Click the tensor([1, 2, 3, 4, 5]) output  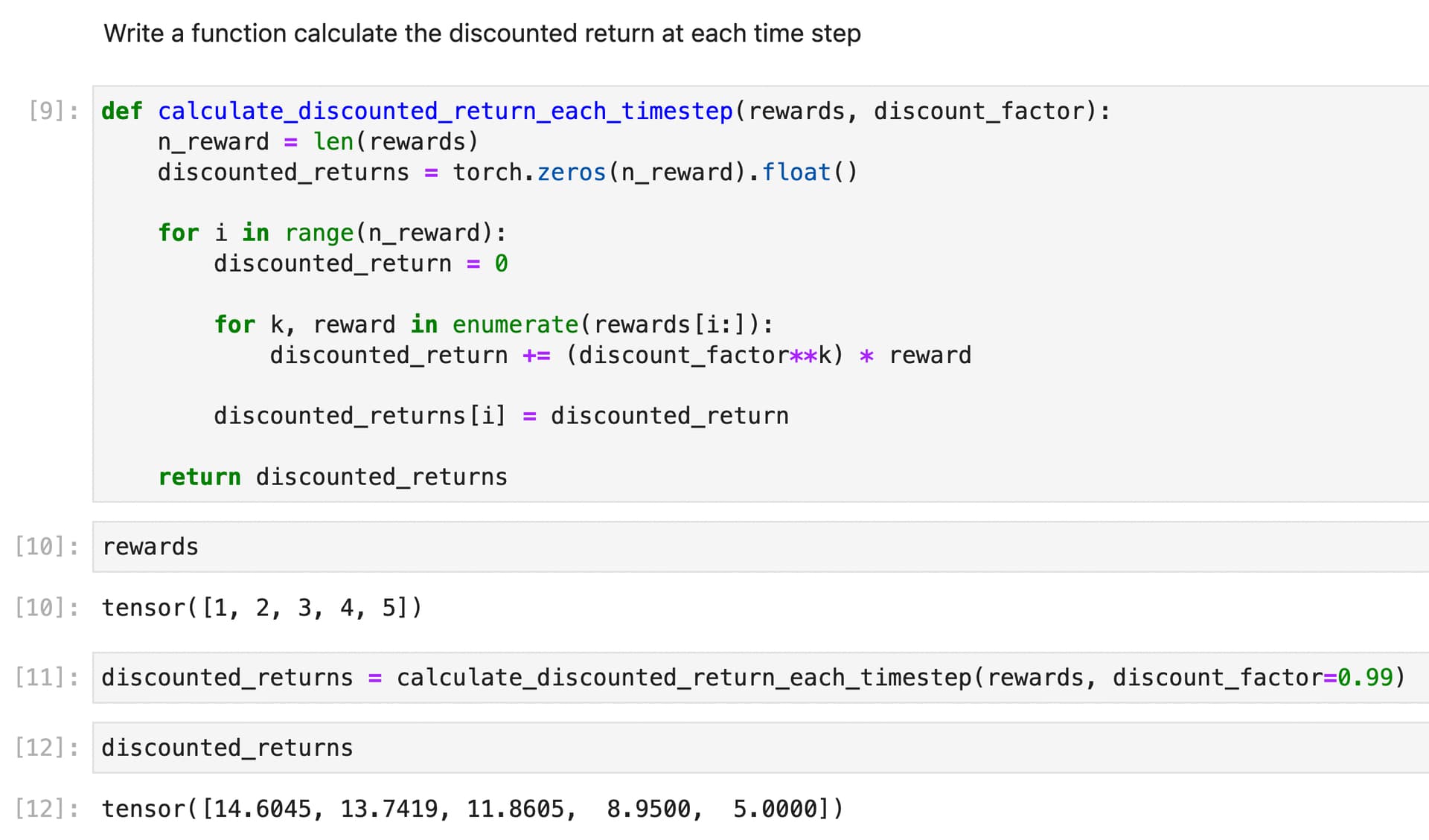[262, 608]
